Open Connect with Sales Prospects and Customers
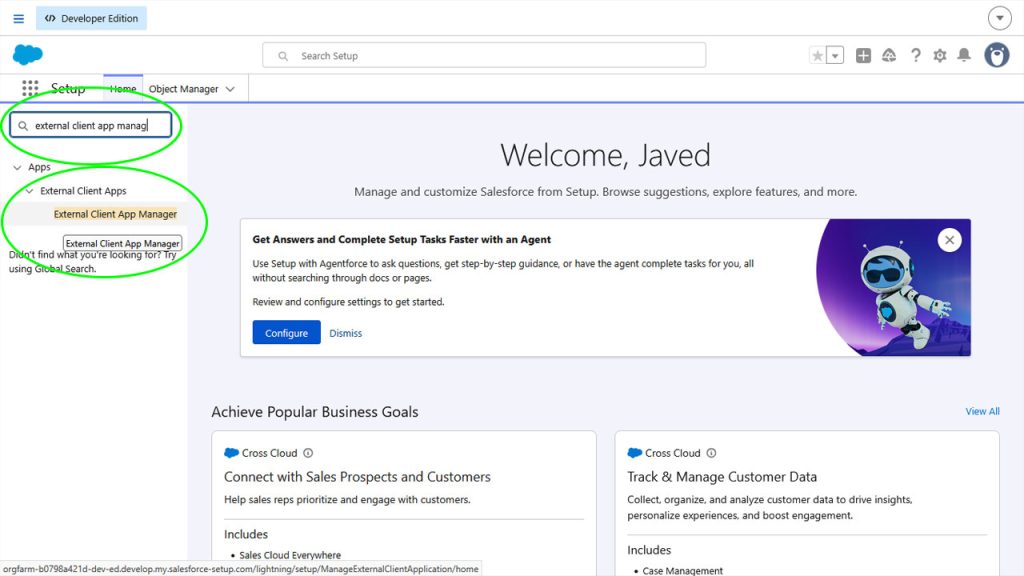Image resolution: width=1024 pixels, height=576 pixels. 357,477
